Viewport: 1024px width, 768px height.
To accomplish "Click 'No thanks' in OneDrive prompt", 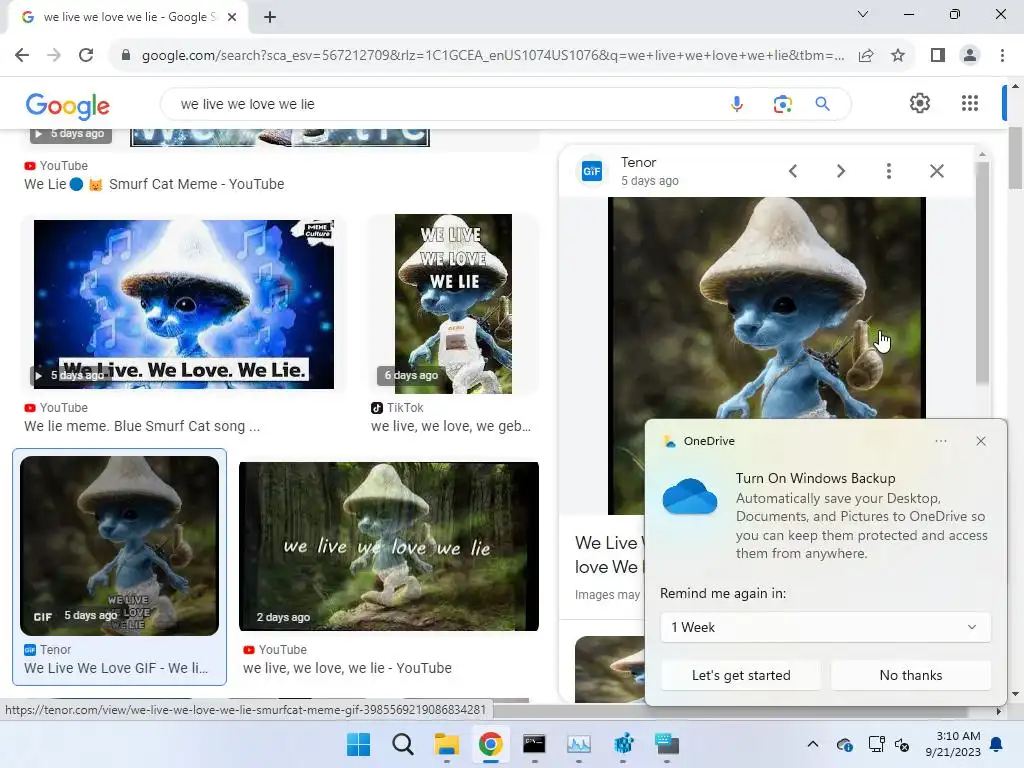I will pos(910,675).
